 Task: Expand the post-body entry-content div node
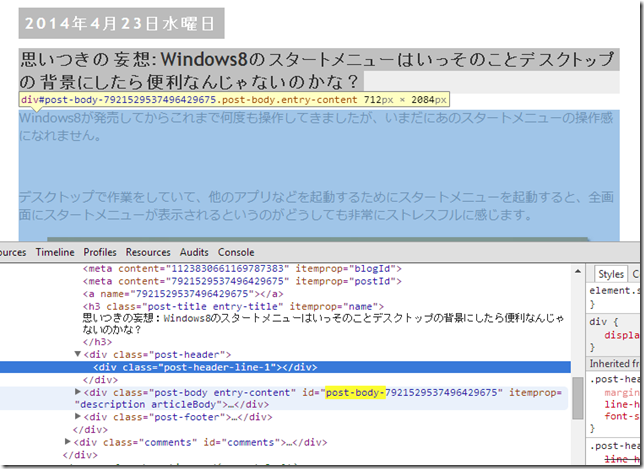click(77, 392)
